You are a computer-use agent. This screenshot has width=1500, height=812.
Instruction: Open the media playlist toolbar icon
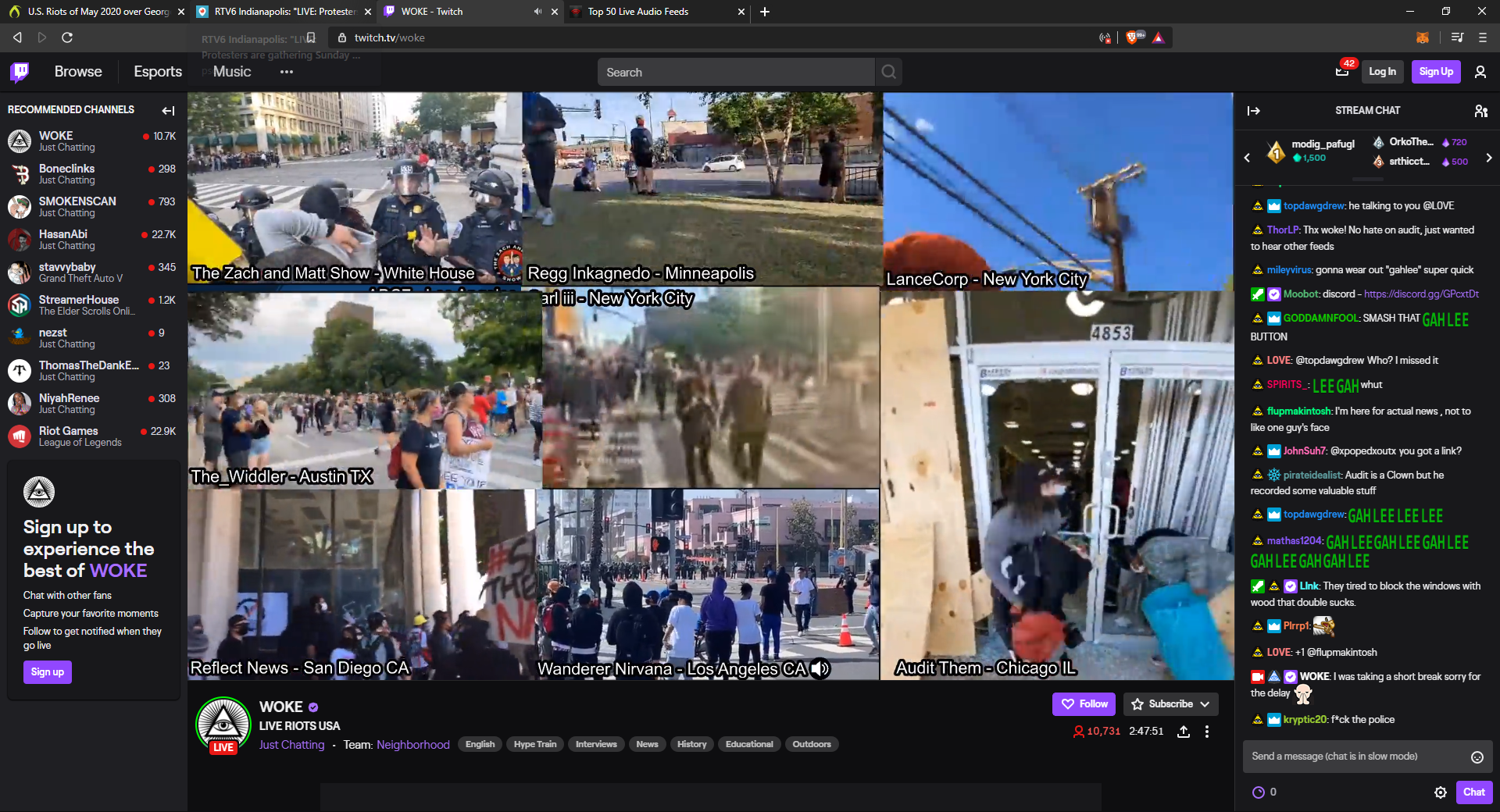point(1457,37)
